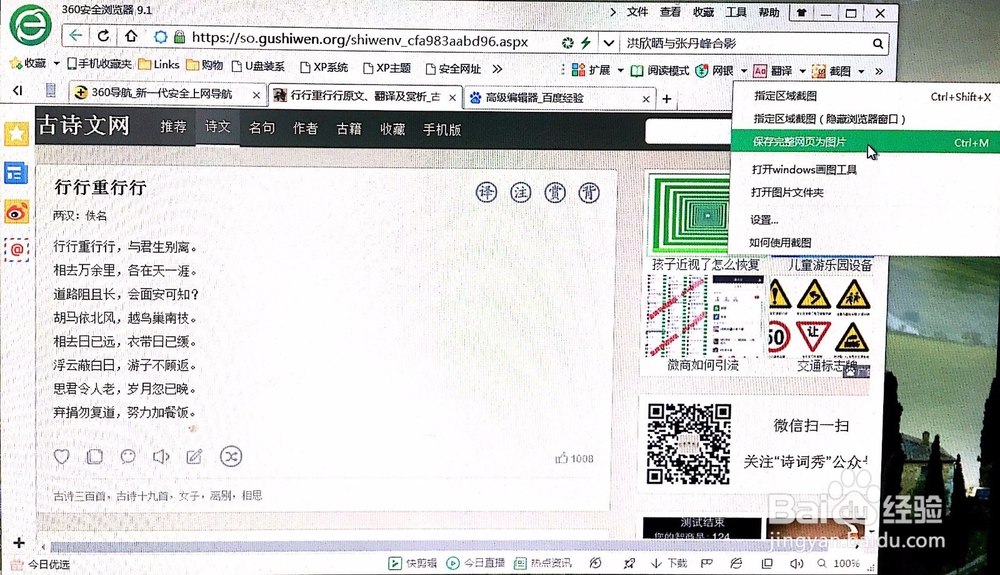Collapse the sidebar with left arrow toggle
The image size is (1000, 575).
coord(18,91)
